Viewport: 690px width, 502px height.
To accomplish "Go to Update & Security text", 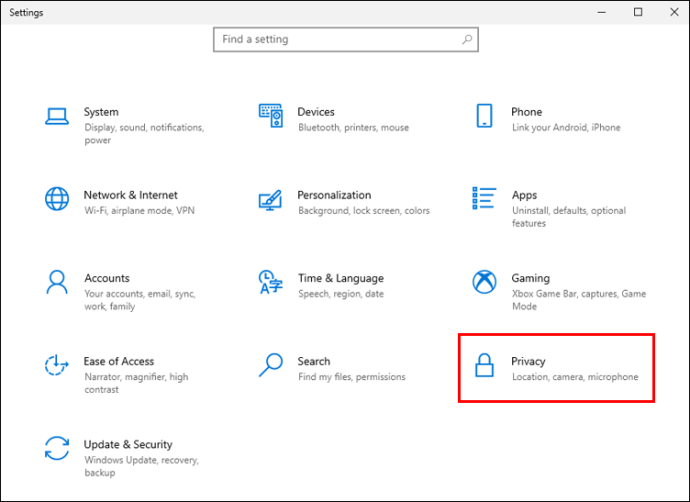I will point(128,445).
